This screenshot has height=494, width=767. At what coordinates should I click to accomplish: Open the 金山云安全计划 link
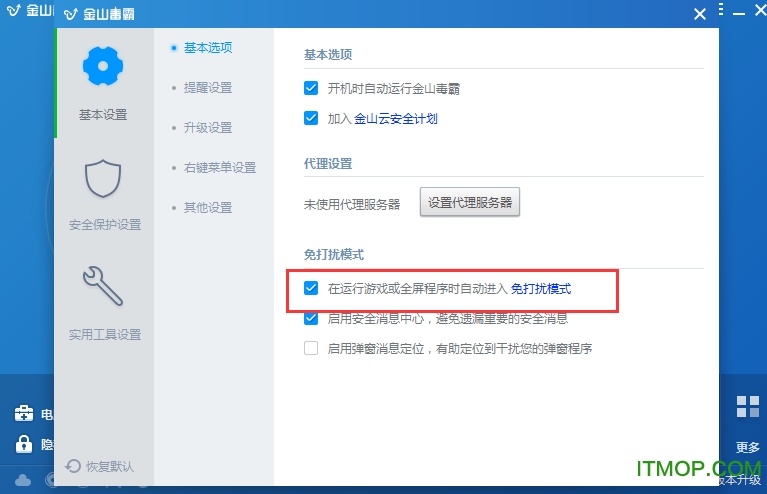pos(395,118)
